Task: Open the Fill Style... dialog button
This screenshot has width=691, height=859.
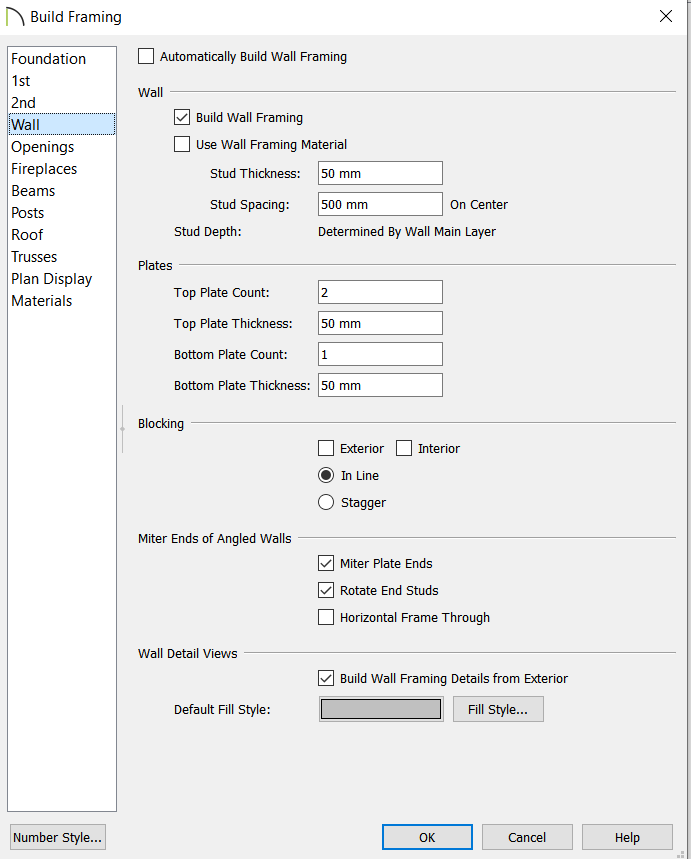Action: coord(498,709)
